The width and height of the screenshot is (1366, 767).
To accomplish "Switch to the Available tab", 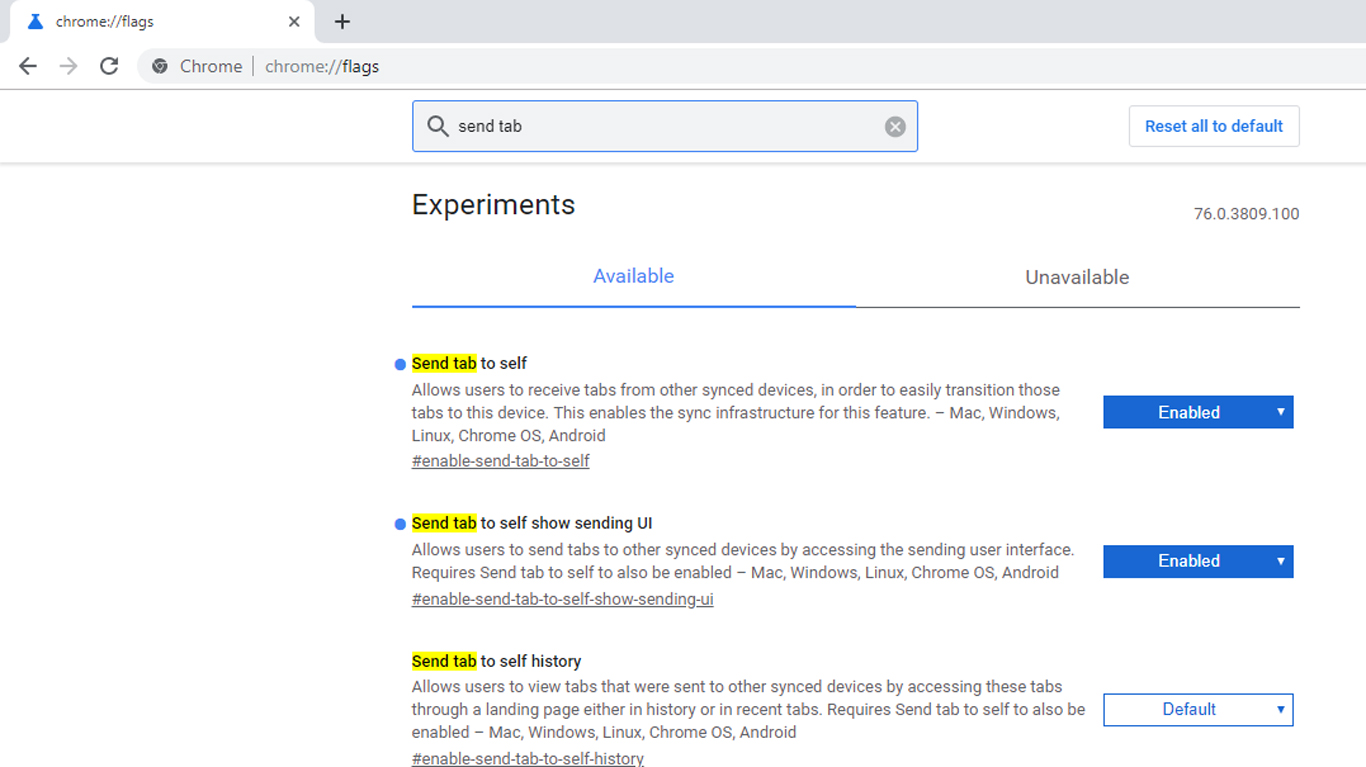I will pos(633,276).
